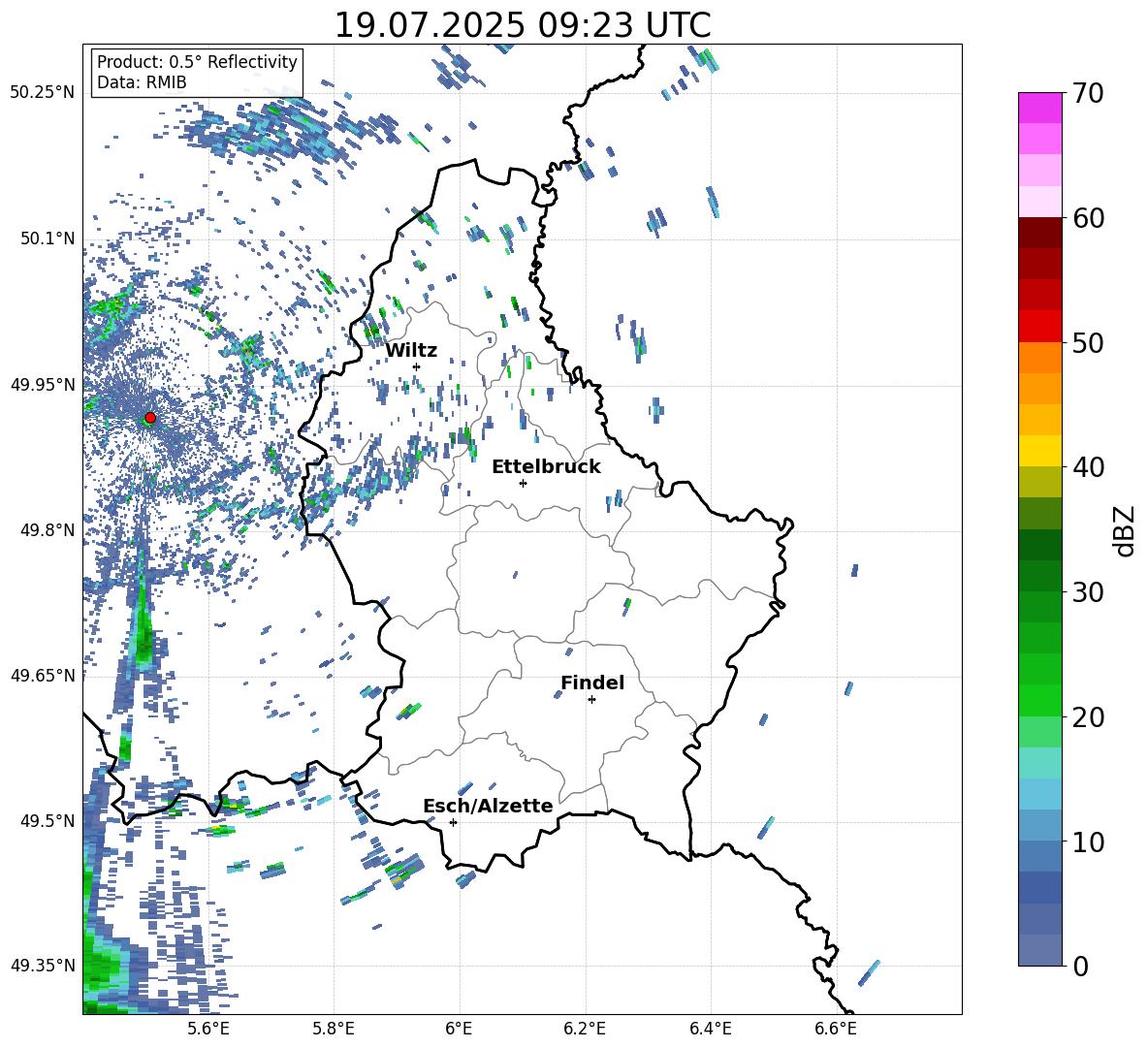
Task: Click the 40 dBZ colorbar label
Action: coord(1087,467)
